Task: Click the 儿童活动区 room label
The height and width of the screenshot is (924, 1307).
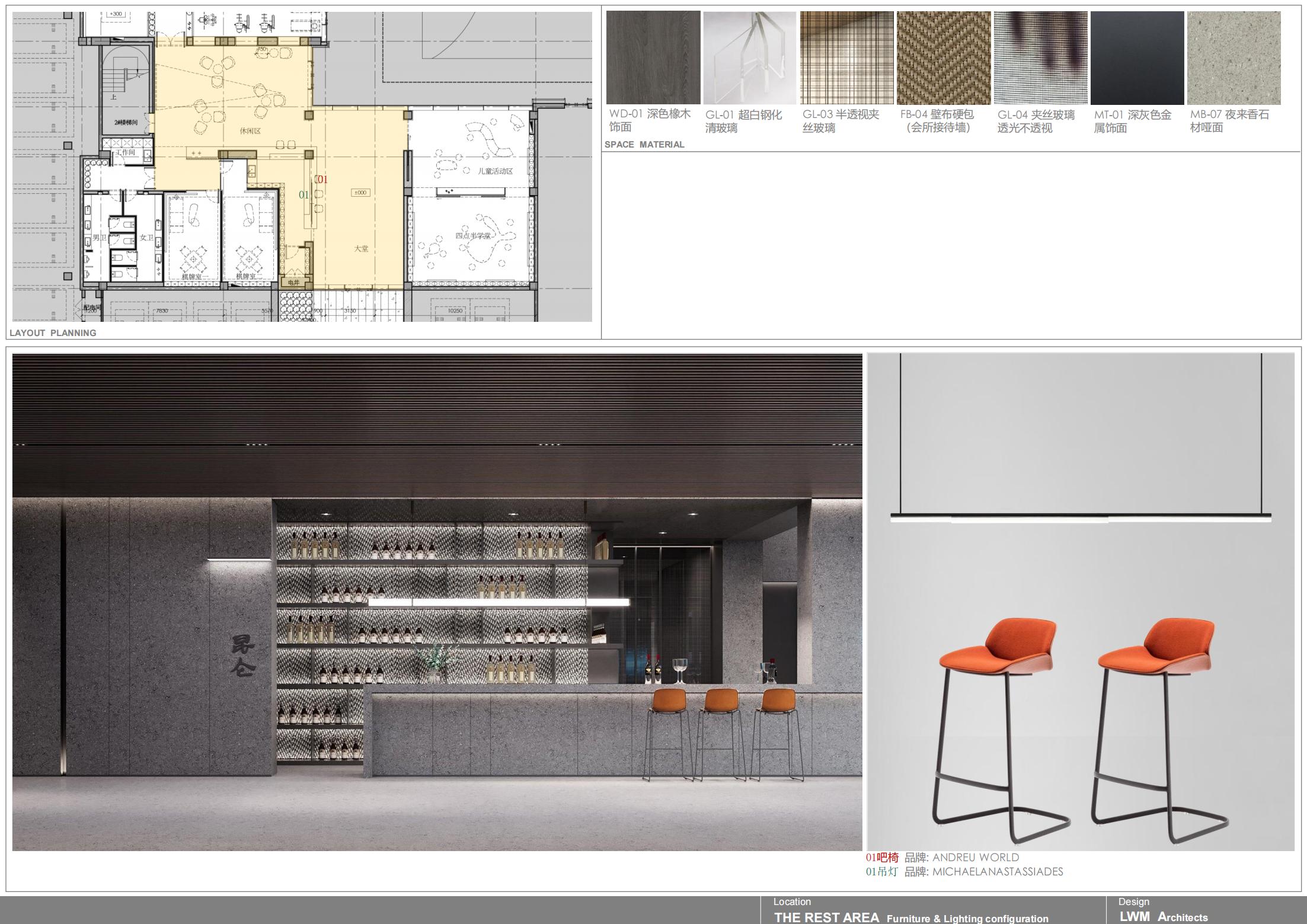Action: pyautogui.click(x=496, y=171)
